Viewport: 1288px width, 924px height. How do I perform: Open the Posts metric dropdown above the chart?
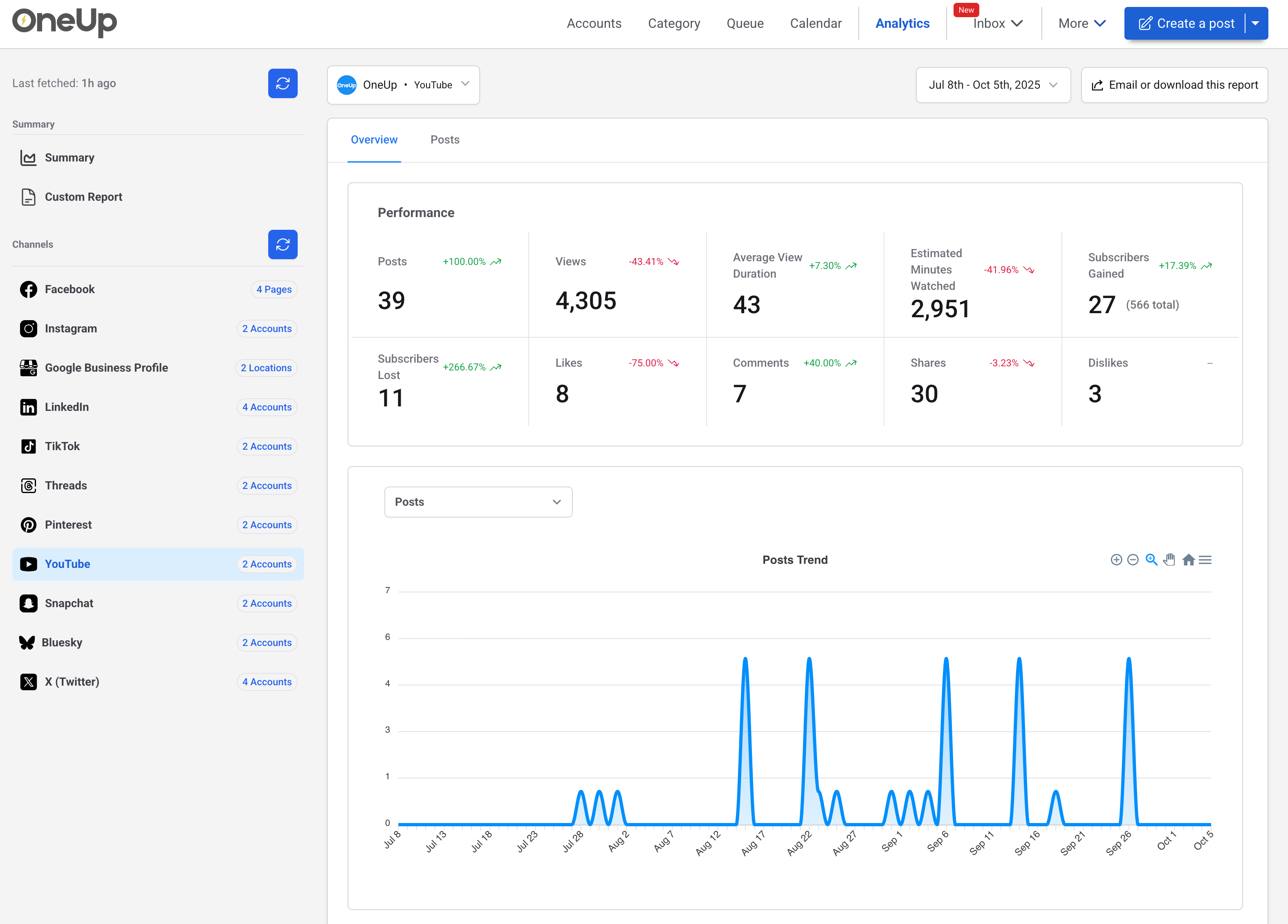[x=478, y=502]
